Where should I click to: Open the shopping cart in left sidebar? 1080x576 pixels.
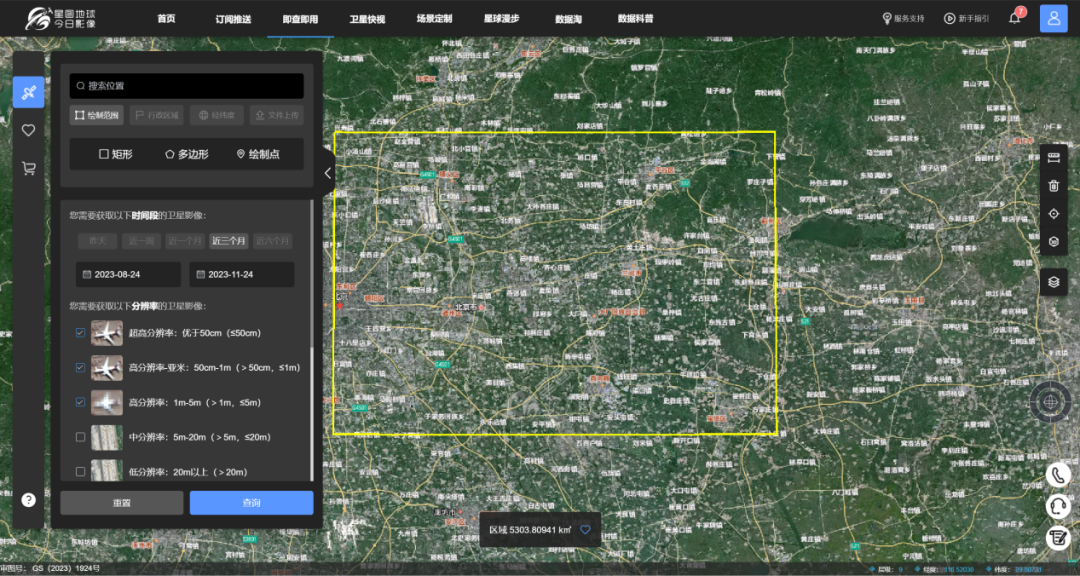point(28,168)
